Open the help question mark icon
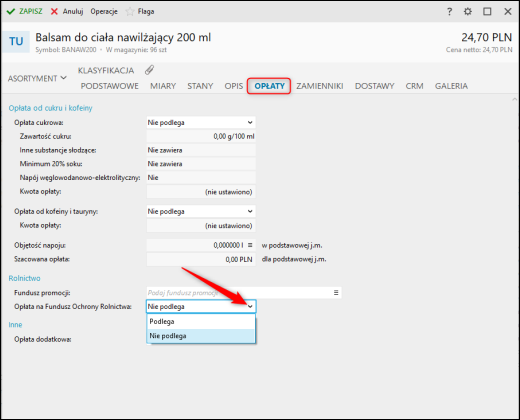The height and width of the screenshot is (420, 520). [x=449, y=12]
